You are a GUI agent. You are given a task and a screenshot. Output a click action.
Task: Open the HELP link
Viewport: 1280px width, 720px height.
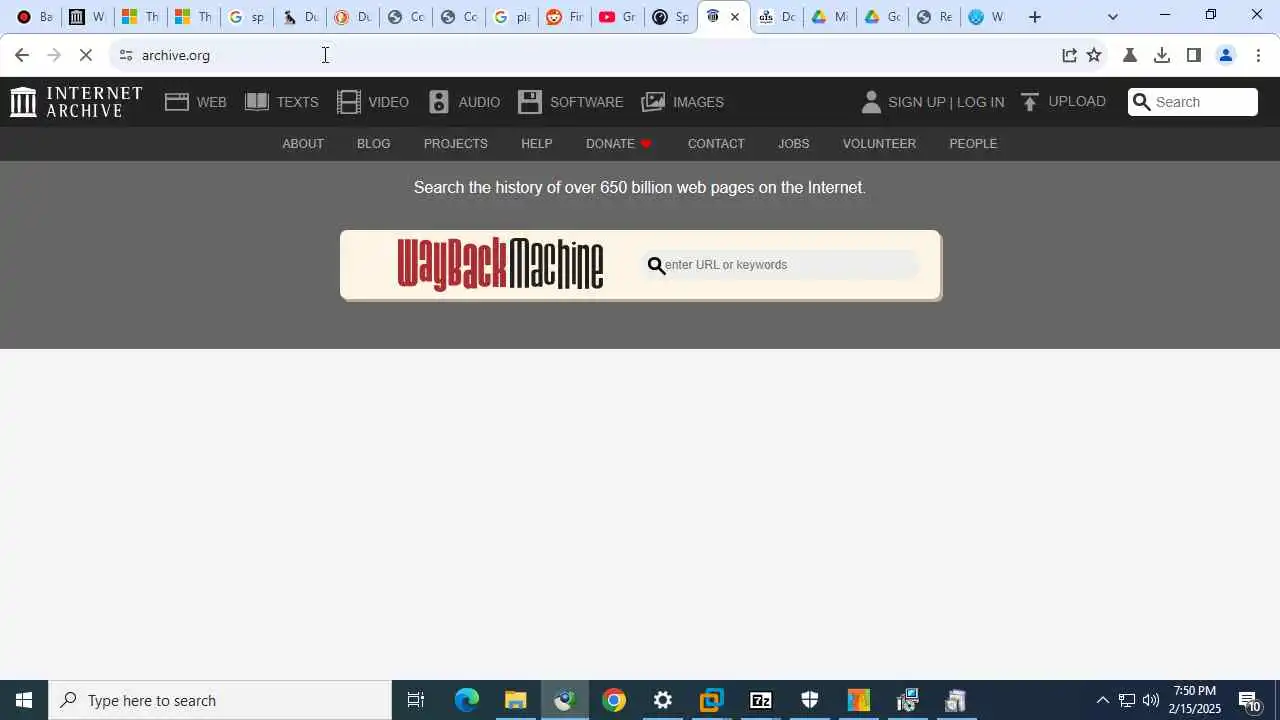537,144
